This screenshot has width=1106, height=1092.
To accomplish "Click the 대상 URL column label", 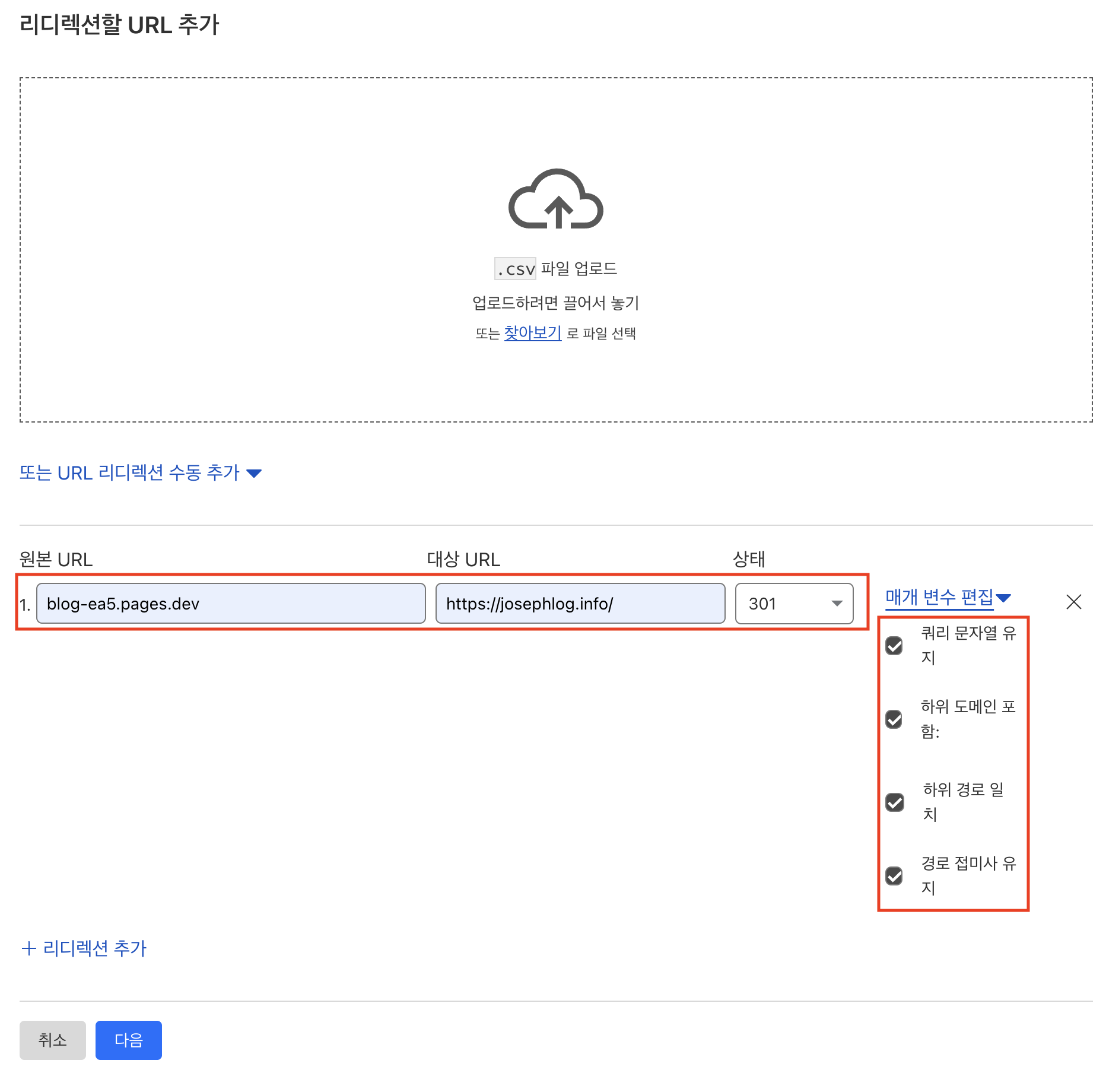I will coord(463,559).
